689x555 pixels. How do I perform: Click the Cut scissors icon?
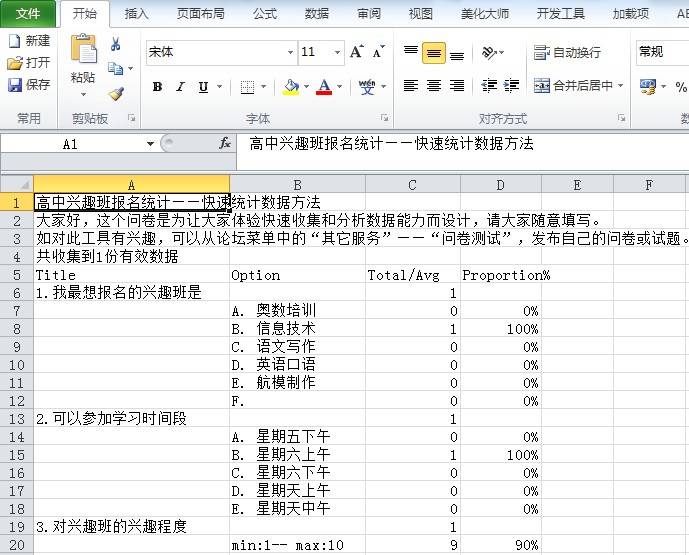(116, 44)
